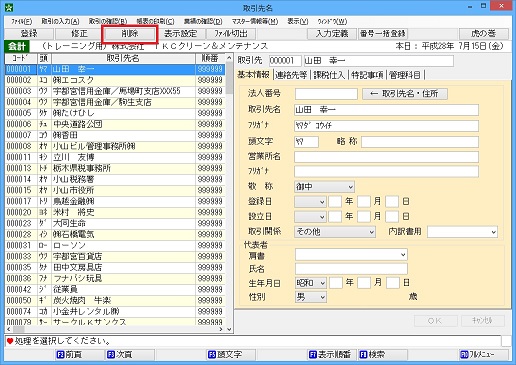Click the 営業所名 input field
Screen dimensions: 516x365
point(386,157)
